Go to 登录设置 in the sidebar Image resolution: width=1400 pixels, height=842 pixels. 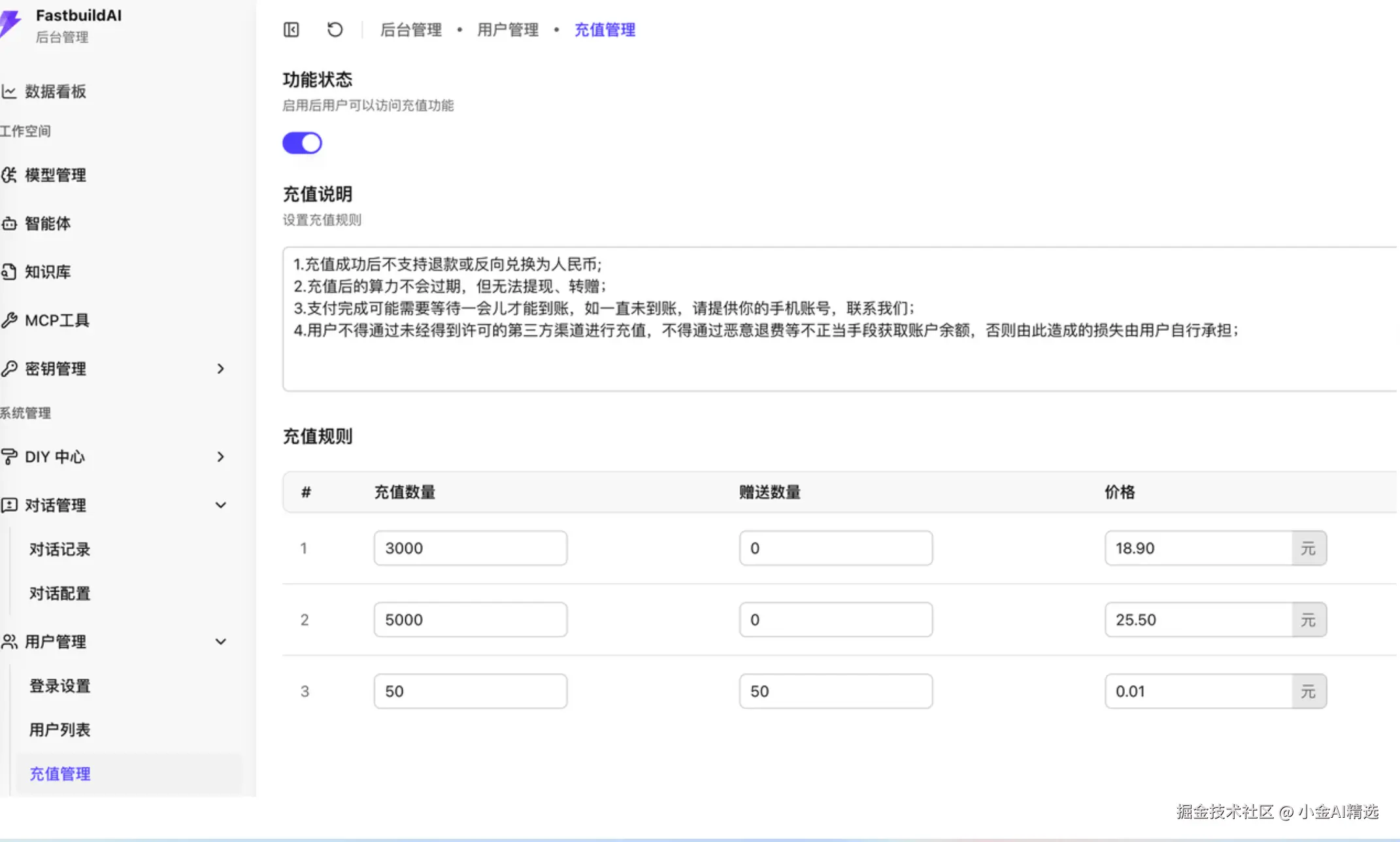(59, 686)
